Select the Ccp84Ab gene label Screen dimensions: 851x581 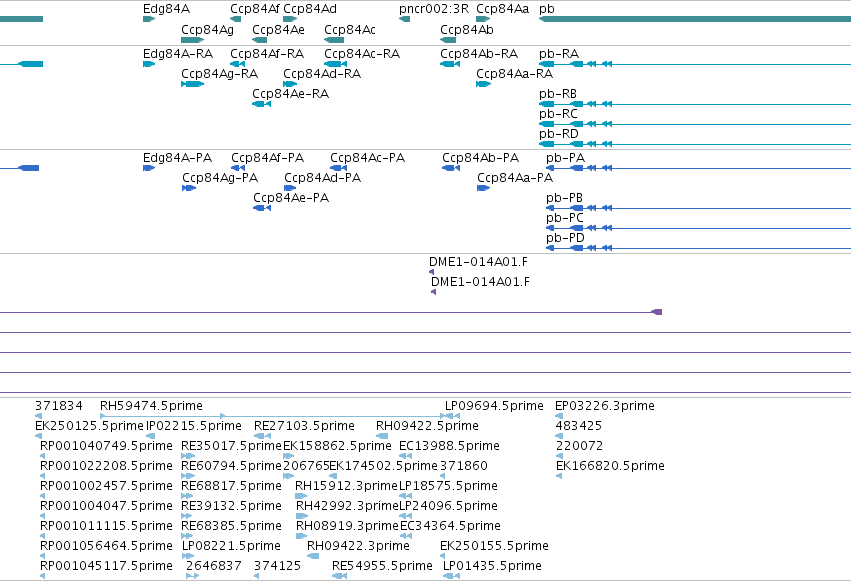pos(467,30)
